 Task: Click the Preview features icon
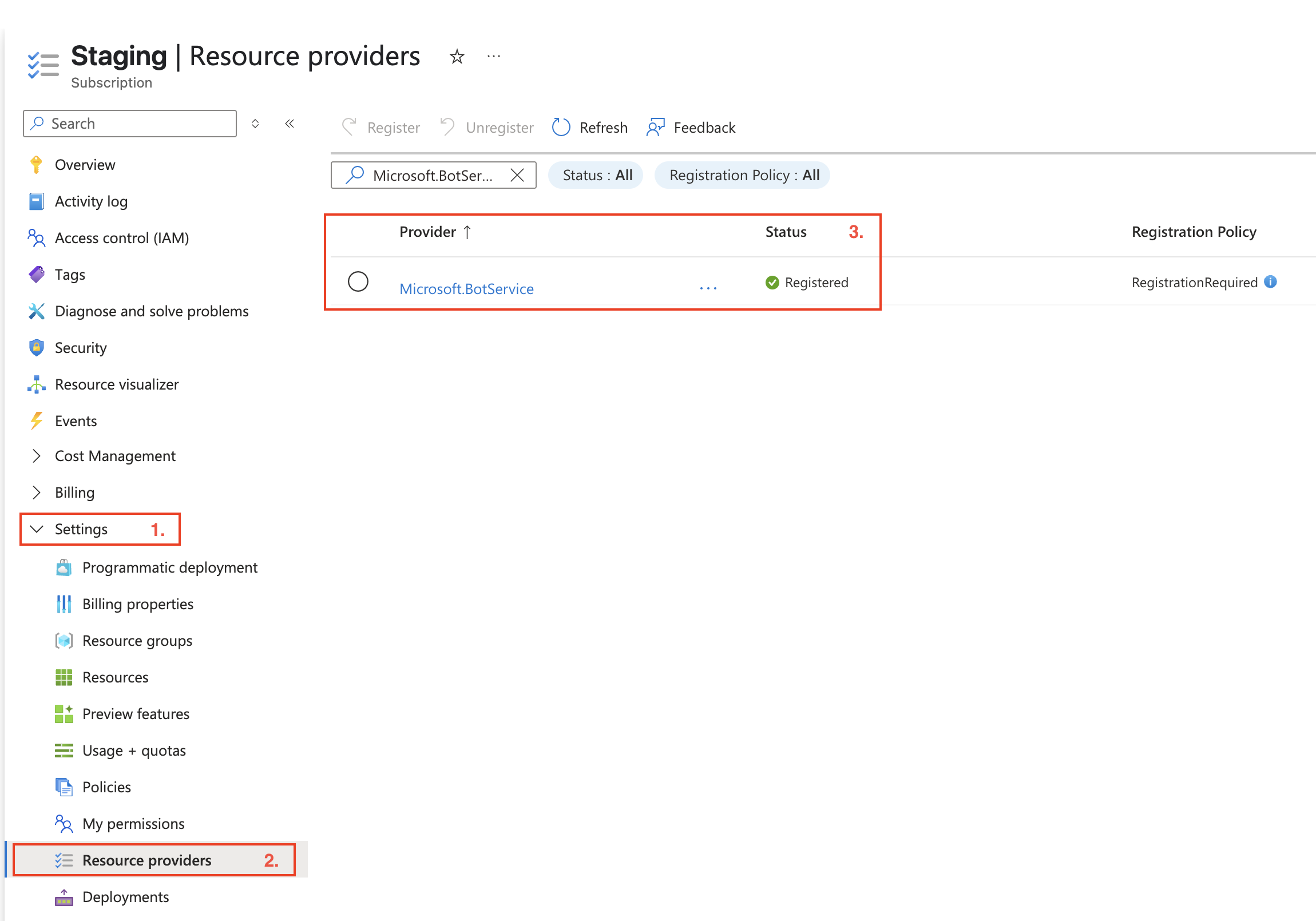coord(64,714)
